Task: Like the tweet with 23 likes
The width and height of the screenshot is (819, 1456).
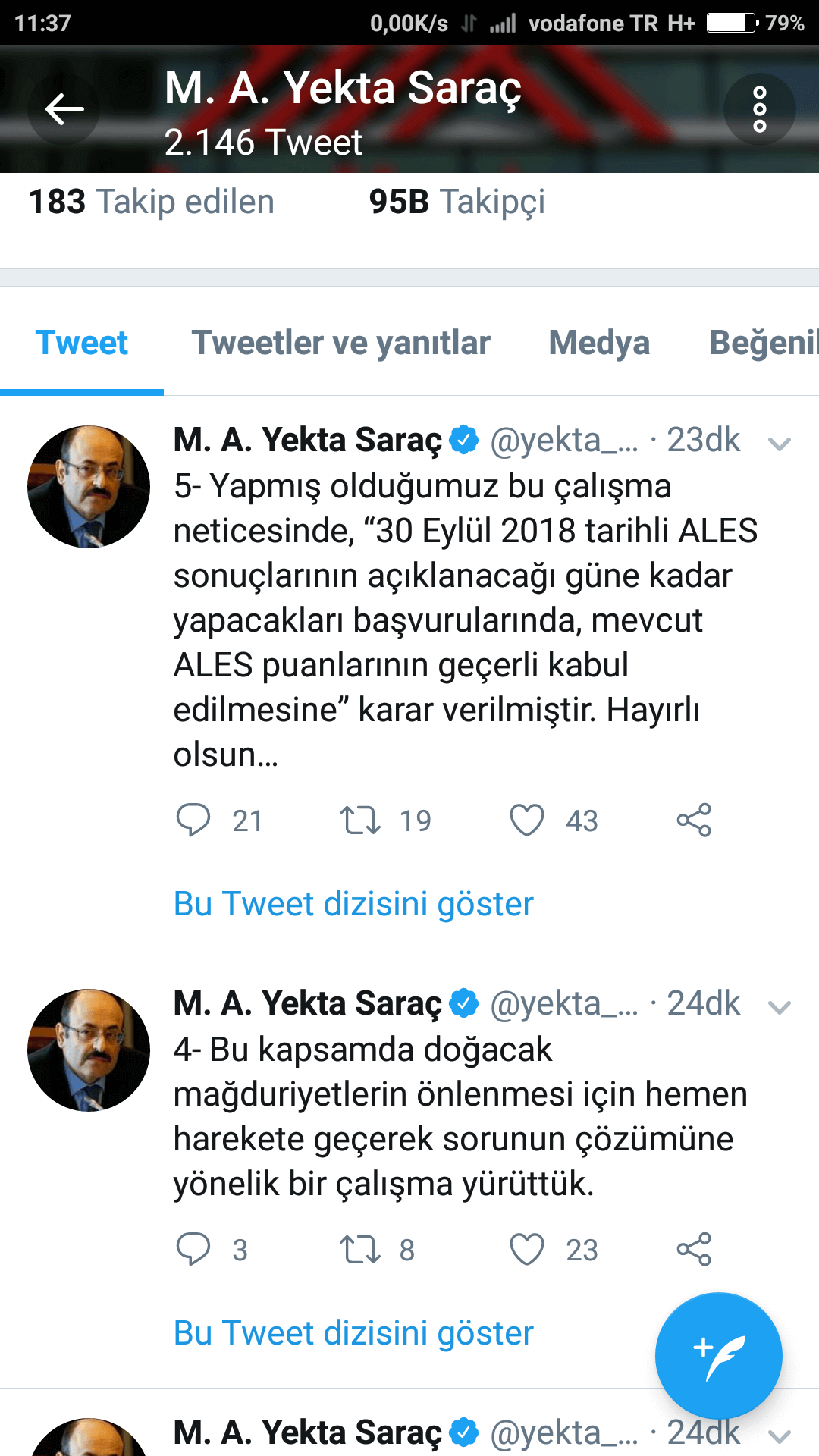Action: pyautogui.click(x=526, y=1249)
